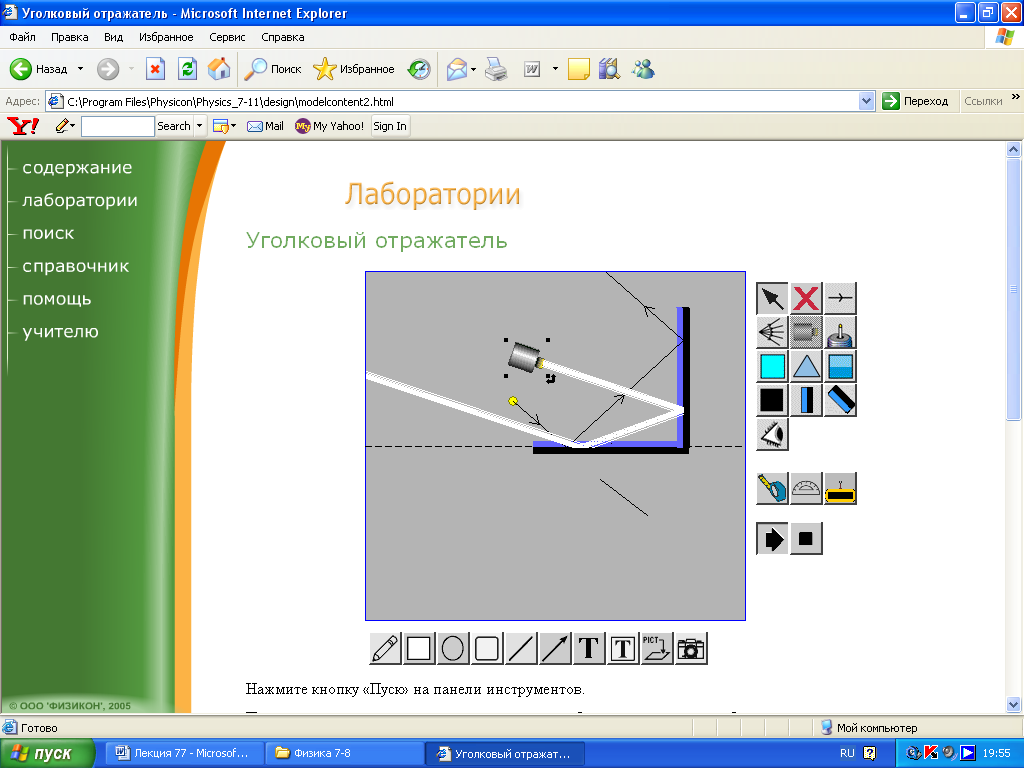
Task: Expand the address bar dropdown
Action: 867,101
